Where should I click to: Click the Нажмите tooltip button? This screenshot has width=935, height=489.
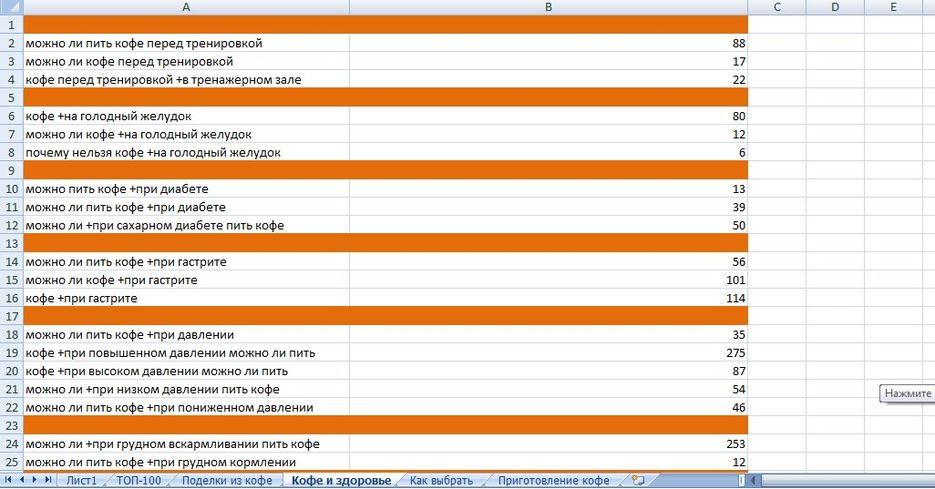[907, 394]
